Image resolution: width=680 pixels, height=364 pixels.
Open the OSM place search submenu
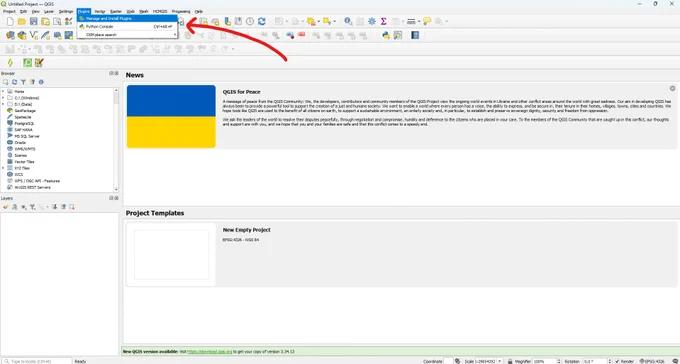(x=127, y=34)
